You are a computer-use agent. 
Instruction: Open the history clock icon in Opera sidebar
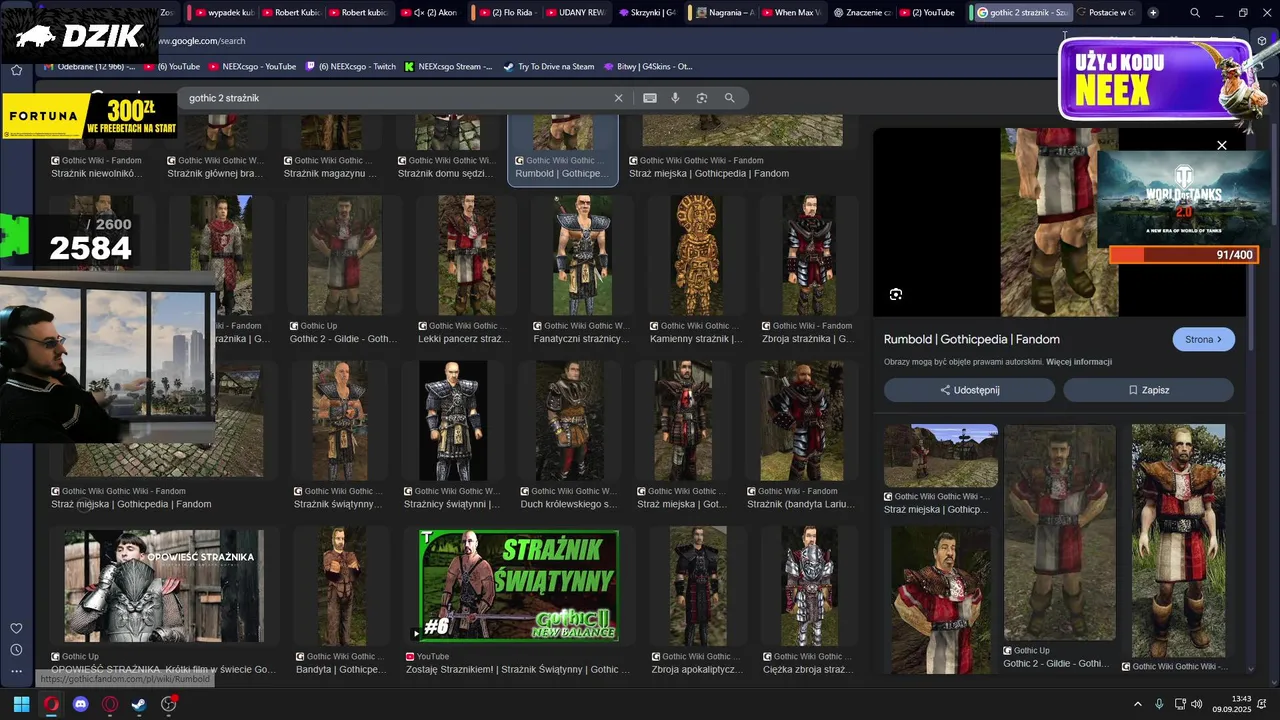tap(16, 650)
